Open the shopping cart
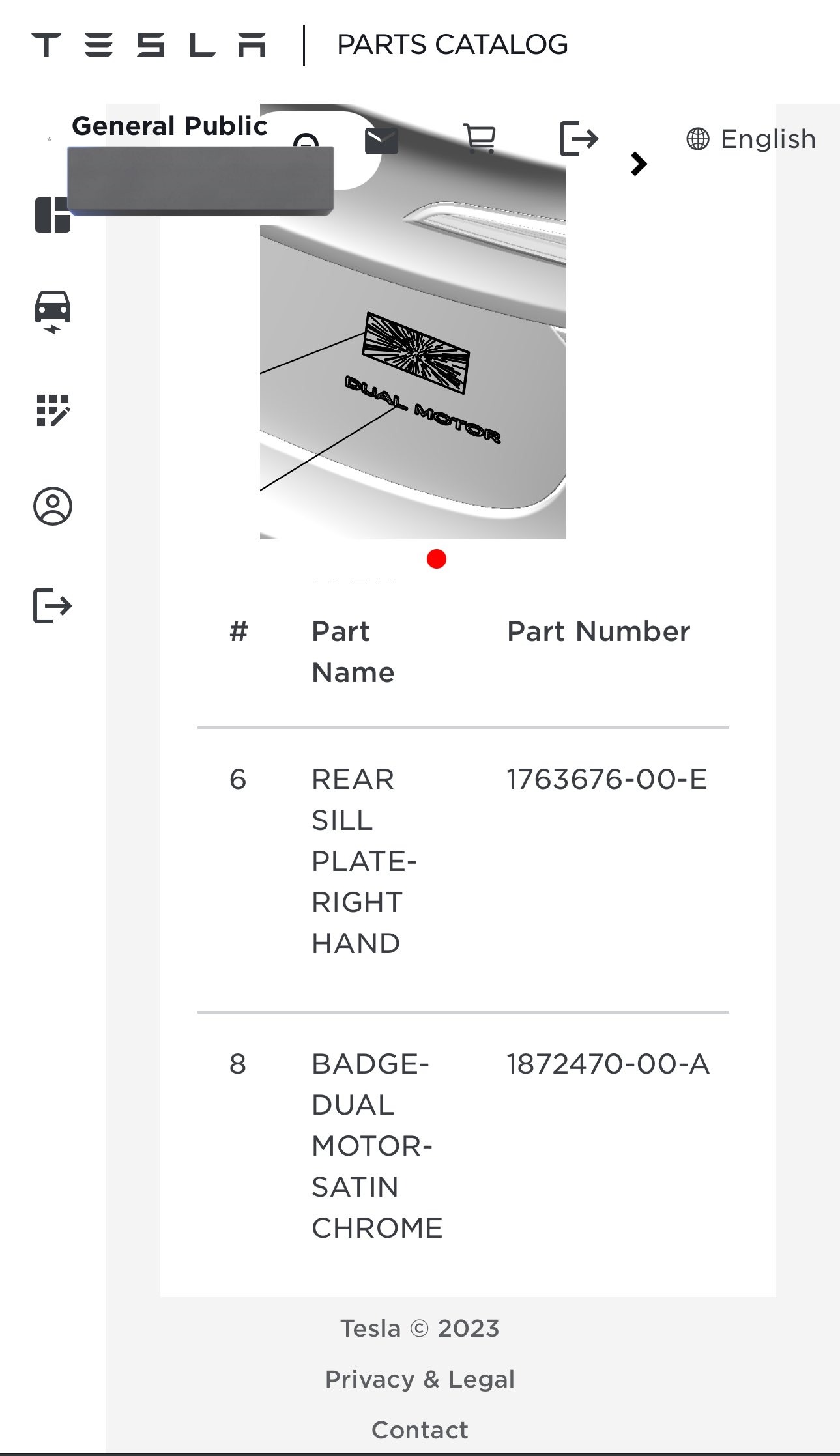840x1456 pixels. coord(480,139)
